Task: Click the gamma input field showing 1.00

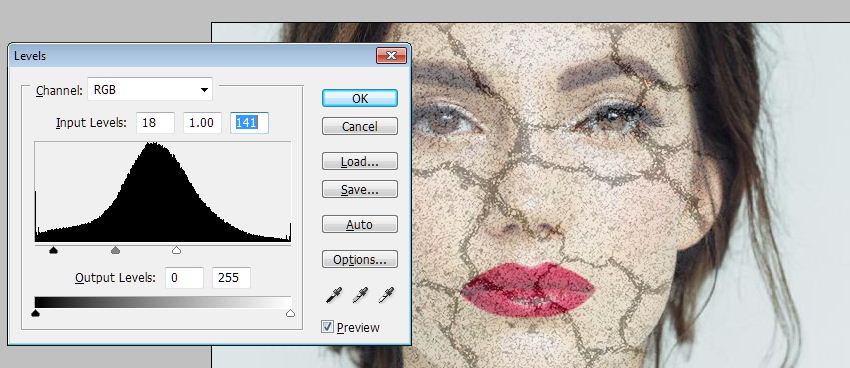Action: pos(202,123)
